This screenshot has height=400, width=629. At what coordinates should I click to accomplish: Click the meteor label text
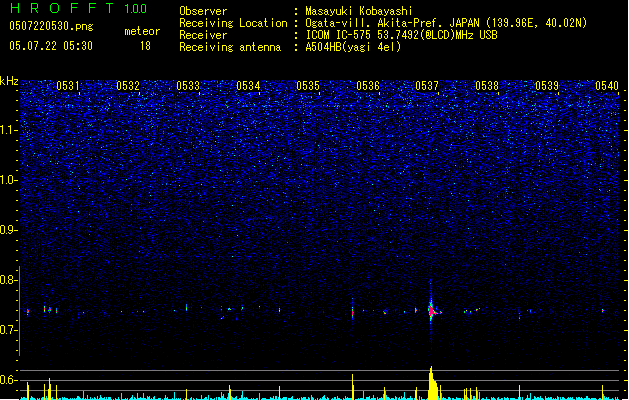[x=142, y=31]
